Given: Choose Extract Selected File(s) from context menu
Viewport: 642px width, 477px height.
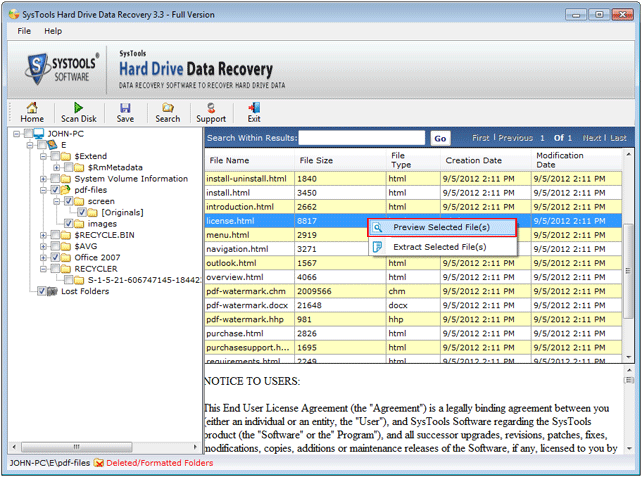Looking at the screenshot, I should [x=442, y=247].
